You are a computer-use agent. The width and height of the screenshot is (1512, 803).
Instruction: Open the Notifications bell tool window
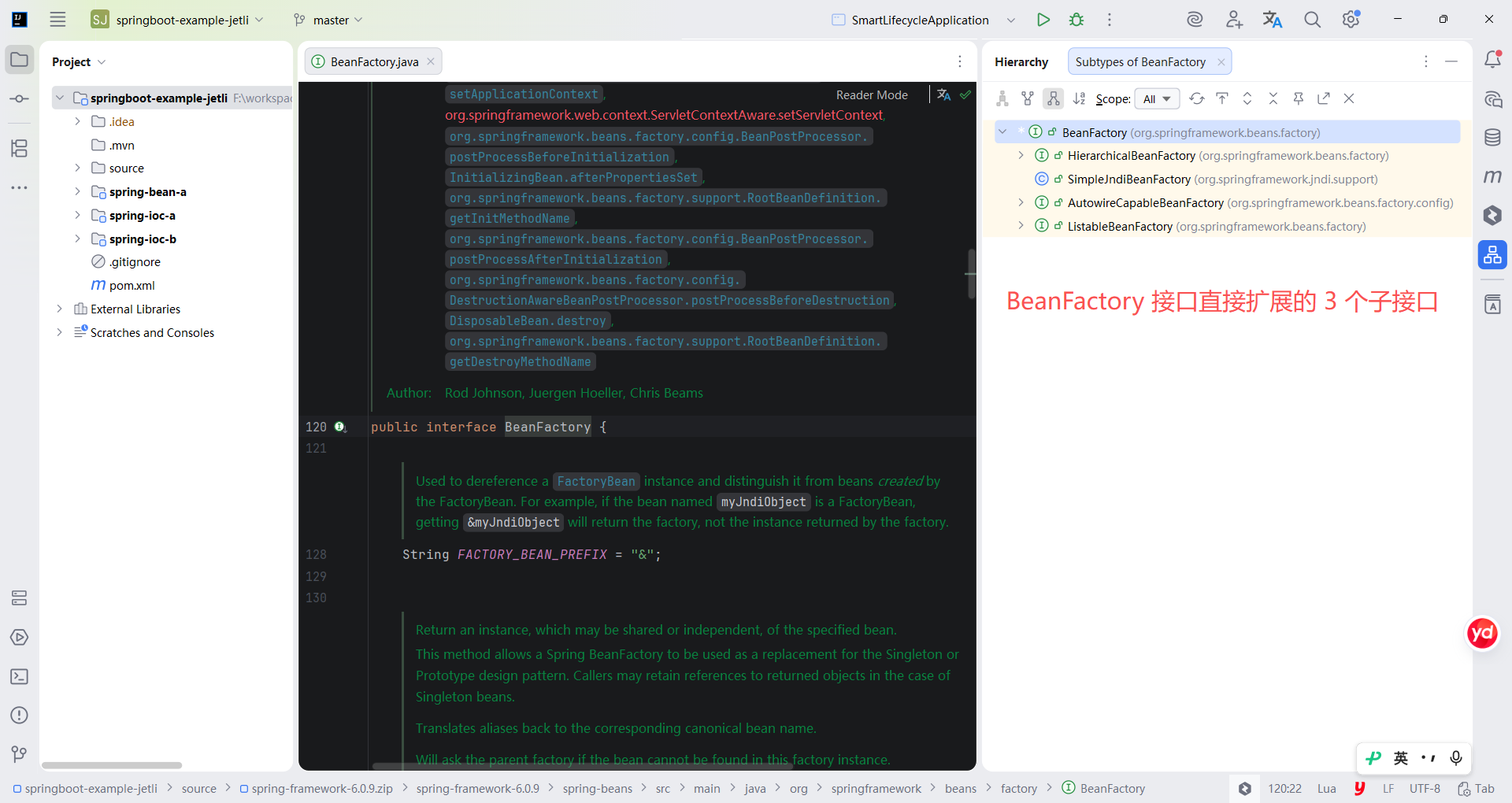point(1492,59)
